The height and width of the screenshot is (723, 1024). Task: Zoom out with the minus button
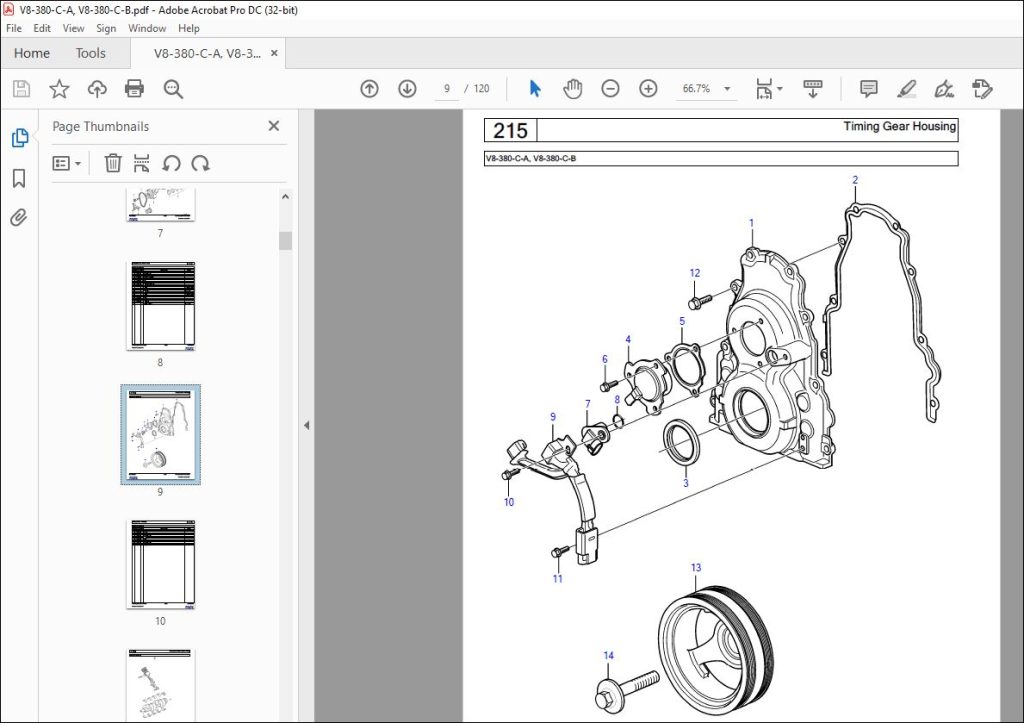610,89
